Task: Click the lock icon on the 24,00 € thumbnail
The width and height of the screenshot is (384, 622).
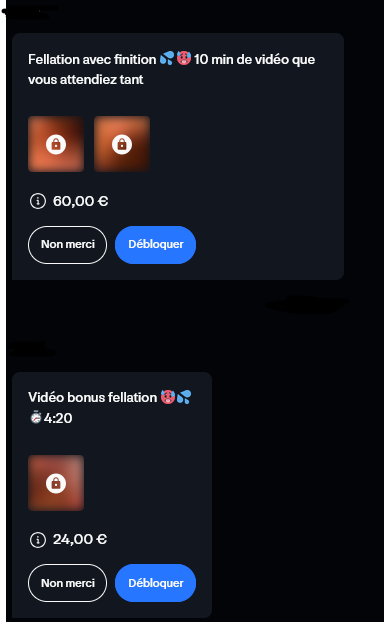Action: 56,483
